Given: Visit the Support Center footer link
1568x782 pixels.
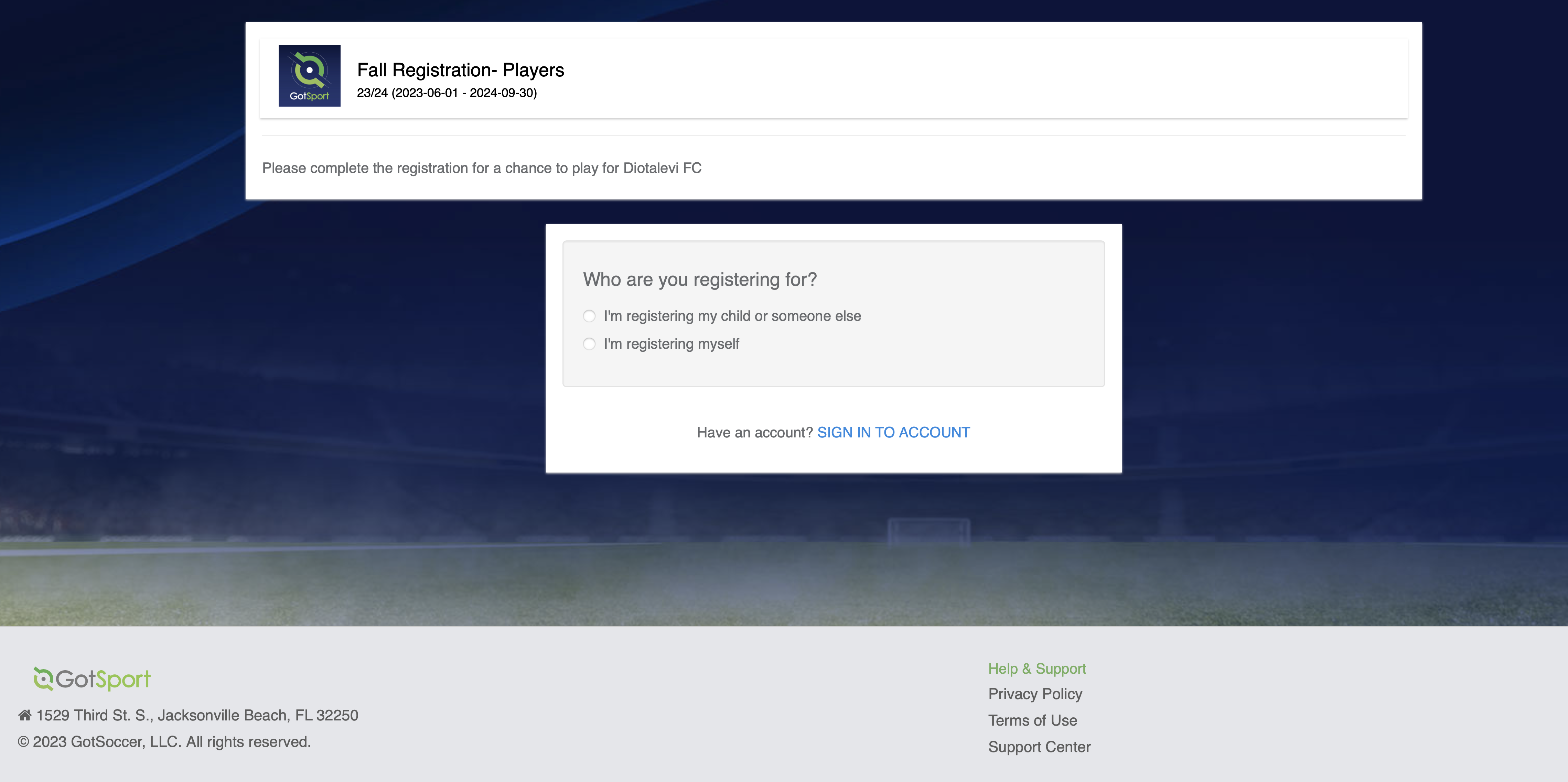Looking at the screenshot, I should (1039, 747).
